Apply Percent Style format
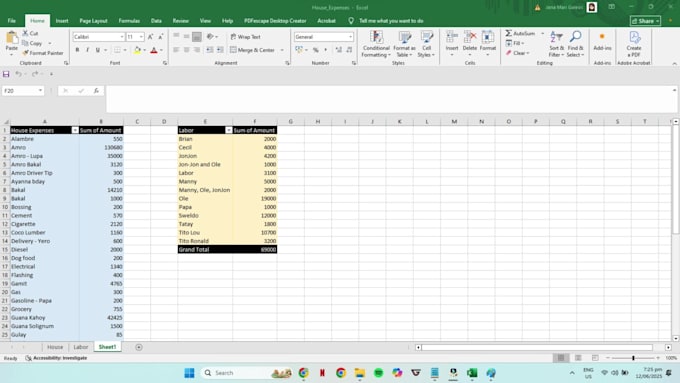680x383 pixels. coord(316,50)
